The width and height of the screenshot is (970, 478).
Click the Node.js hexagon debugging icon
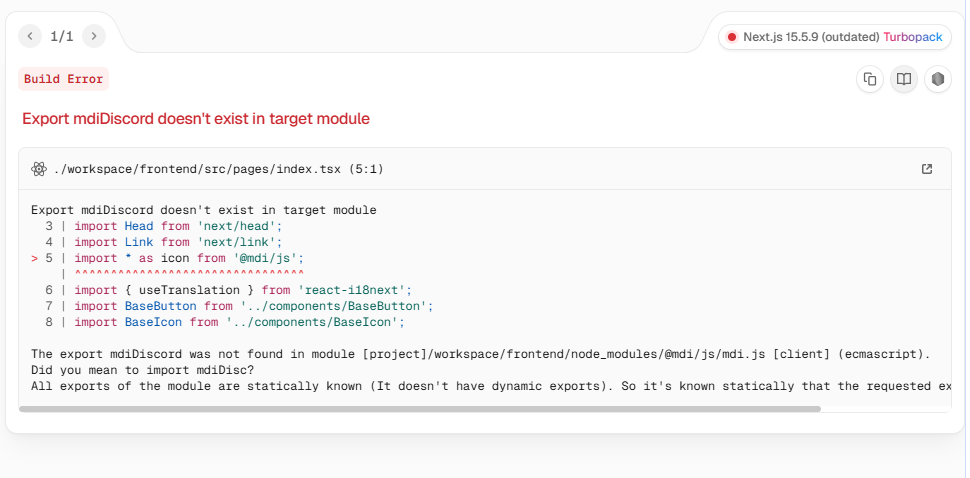tap(937, 79)
